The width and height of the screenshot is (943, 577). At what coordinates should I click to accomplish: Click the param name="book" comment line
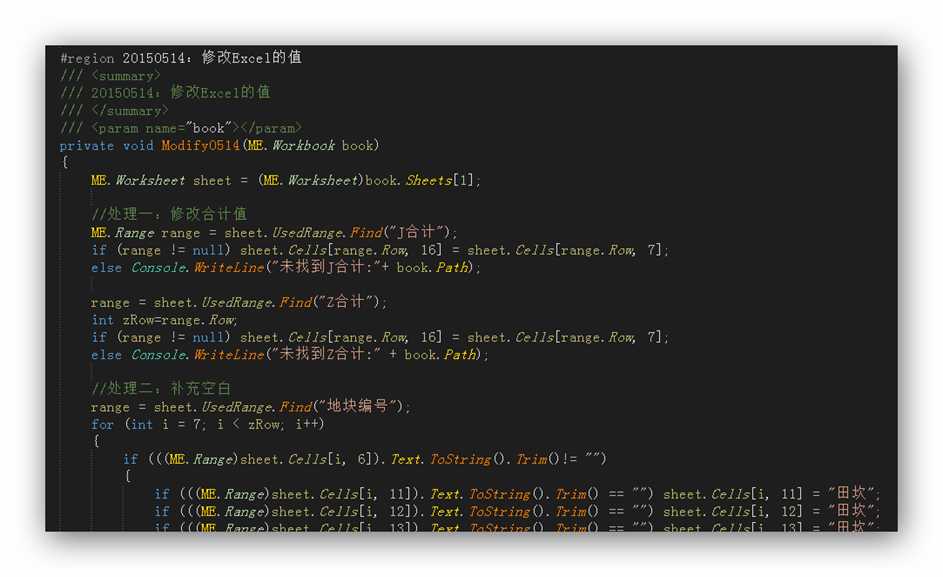click(x=180, y=128)
